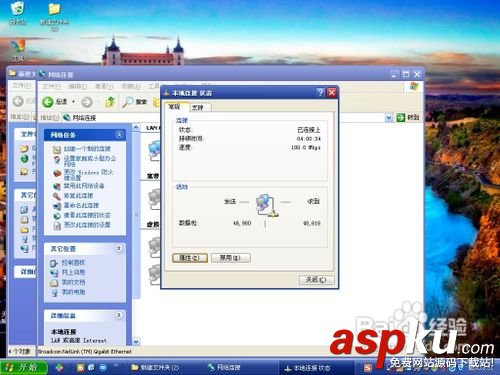Click the greyed back arrow in 新建文件夹 window
The height and width of the screenshot is (375, 500).
[18, 101]
